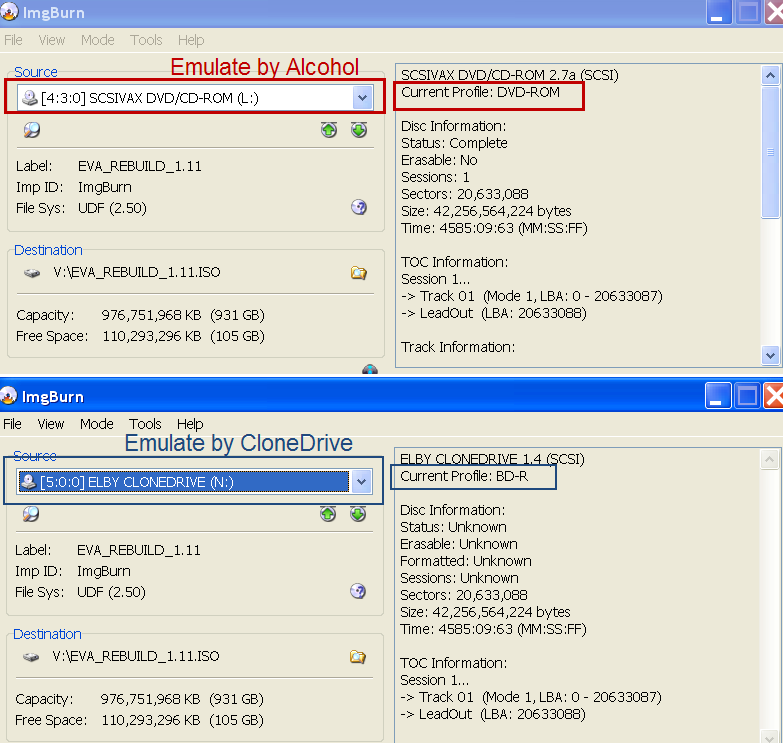Viewport: 783px width, 743px height.
Task: Click label EVA_REBUILD_1.11 in lower window
Action: pyautogui.click(x=139, y=550)
